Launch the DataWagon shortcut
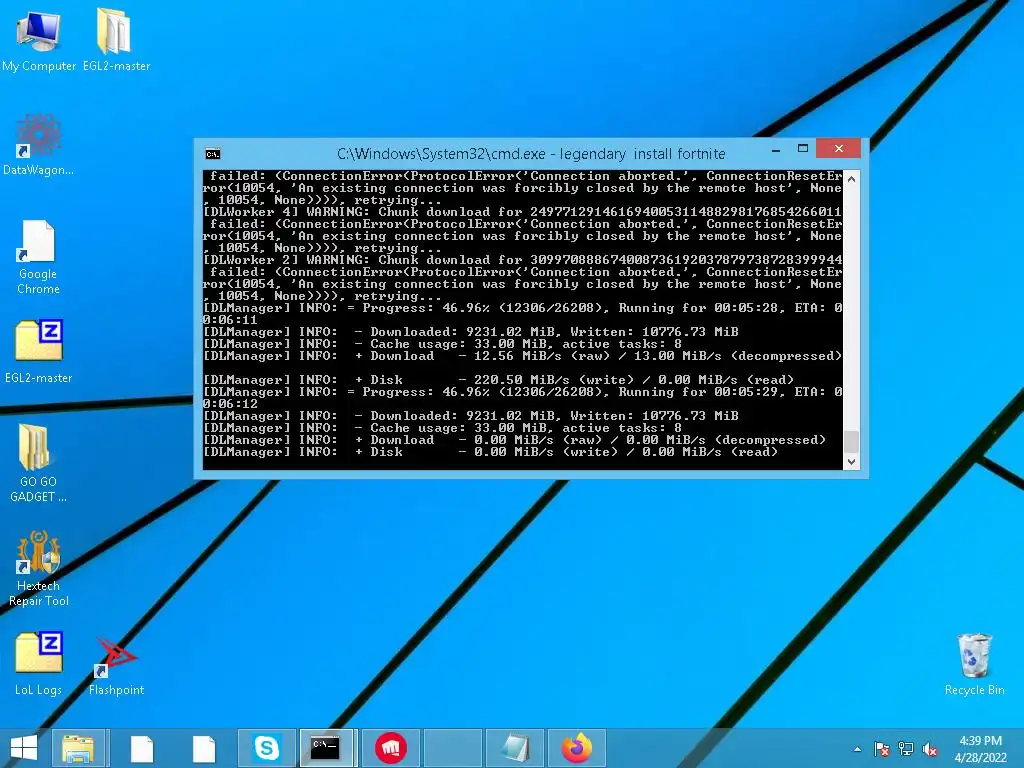This screenshot has height=768, width=1024. [x=38, y=145]
